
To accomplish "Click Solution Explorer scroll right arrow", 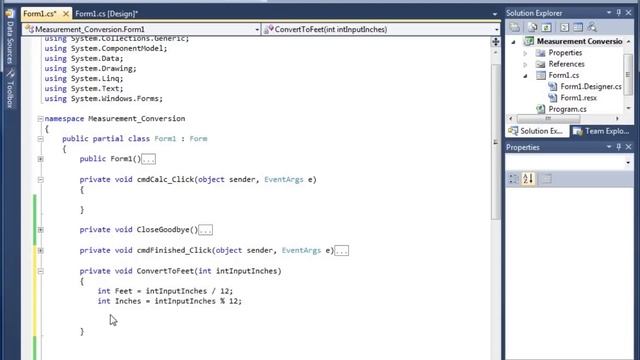I will [617, 118].
